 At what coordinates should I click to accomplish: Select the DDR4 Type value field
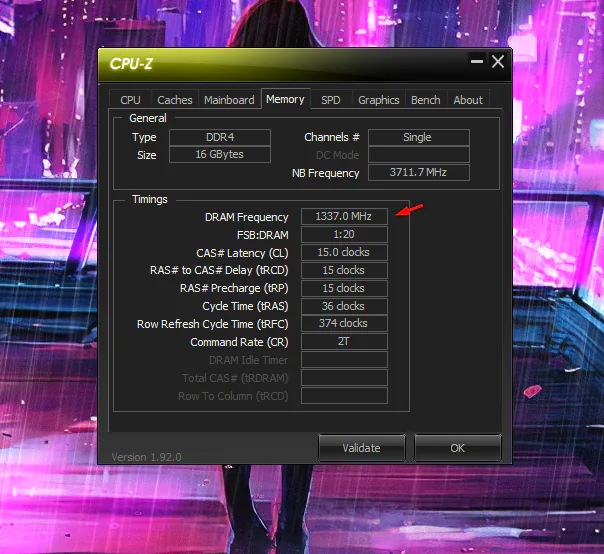tap(220, 137)
